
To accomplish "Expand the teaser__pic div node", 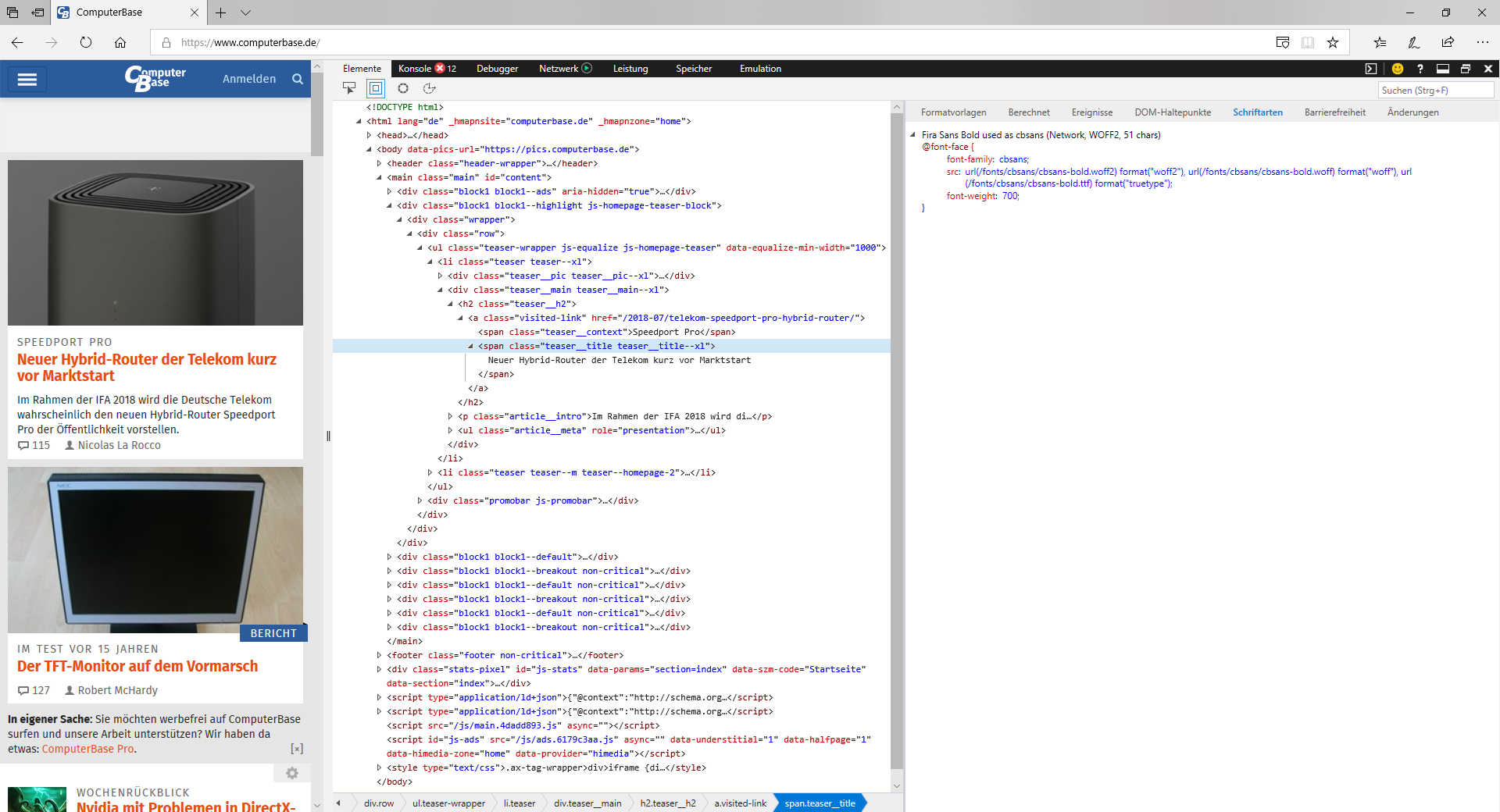I will tap(441, 276).
